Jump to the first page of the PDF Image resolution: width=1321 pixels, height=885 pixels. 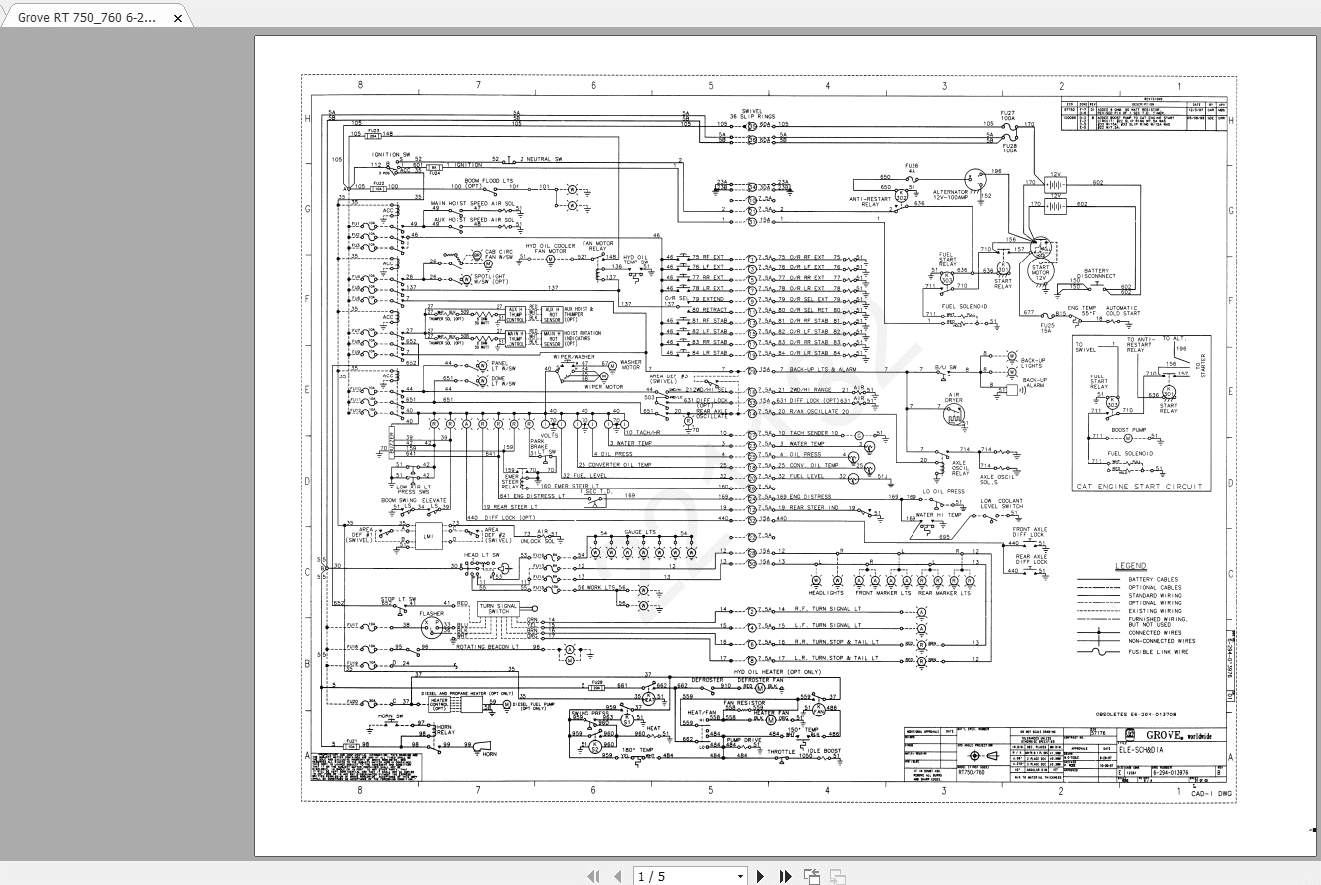593,875
